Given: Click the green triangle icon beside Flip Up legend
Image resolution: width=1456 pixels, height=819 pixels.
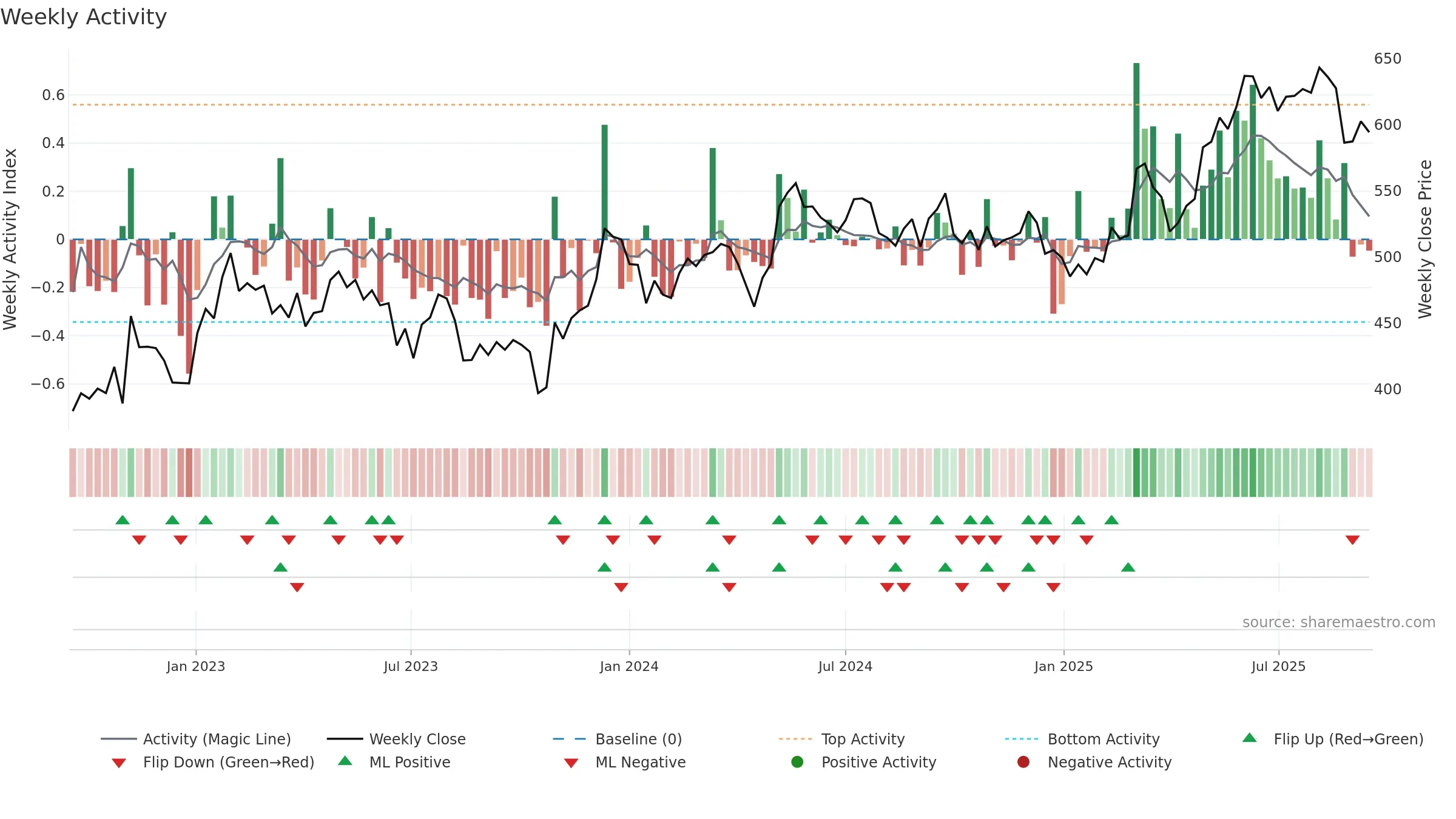Looking at the screenshot, I should tap(1250, 738).
